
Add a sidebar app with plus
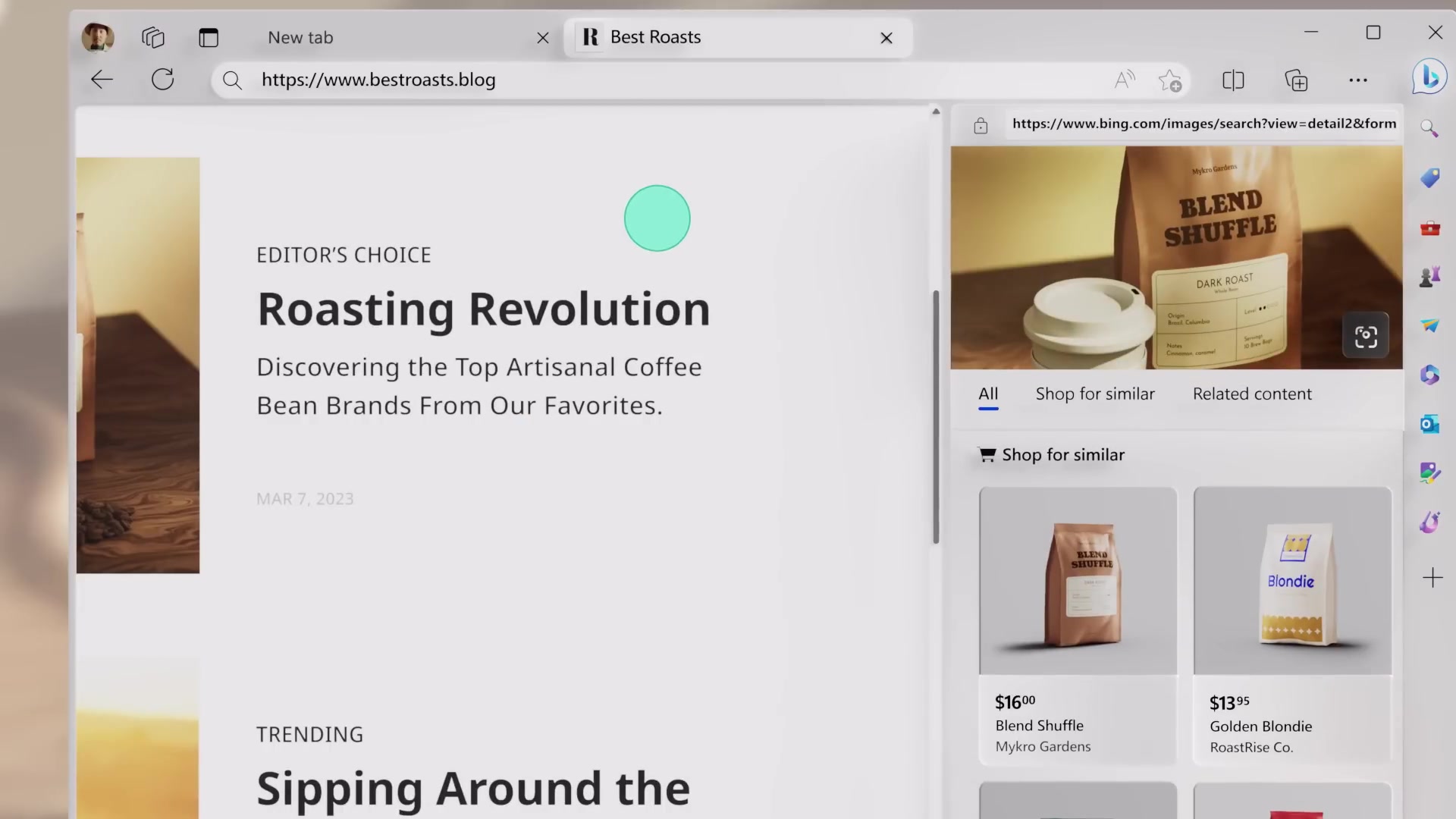1432,579
